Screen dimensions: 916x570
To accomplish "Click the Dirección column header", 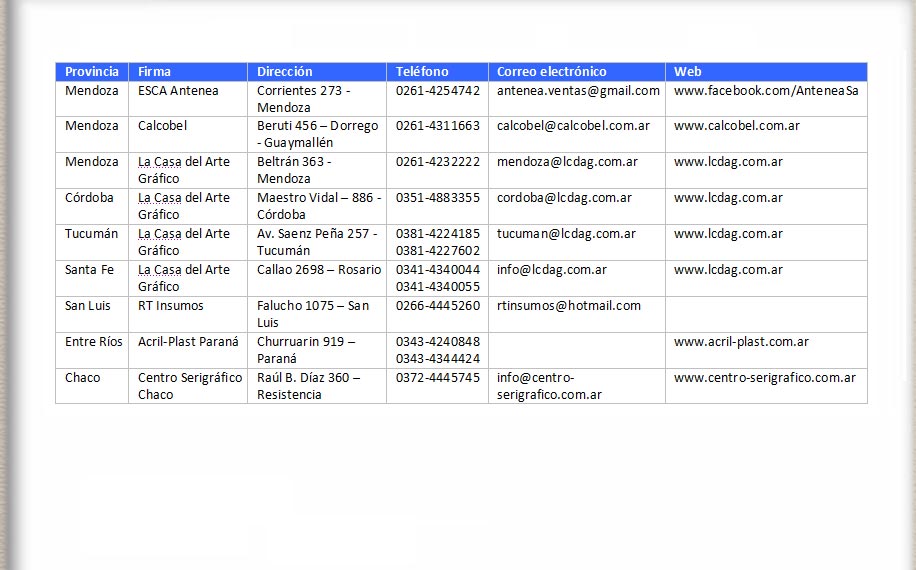I will (284, 72).
